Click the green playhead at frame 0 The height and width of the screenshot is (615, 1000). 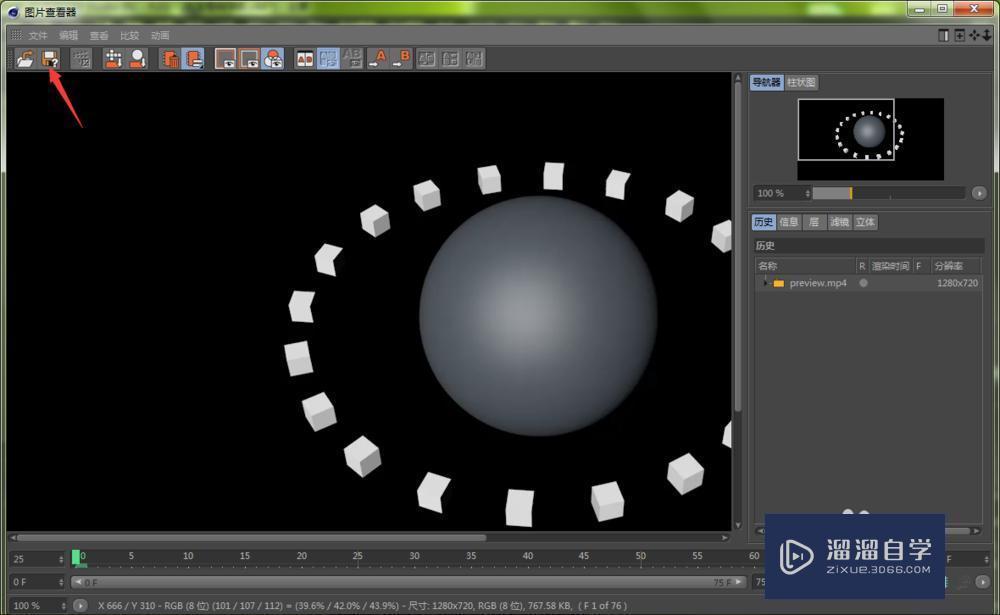(x=76, y=558)
